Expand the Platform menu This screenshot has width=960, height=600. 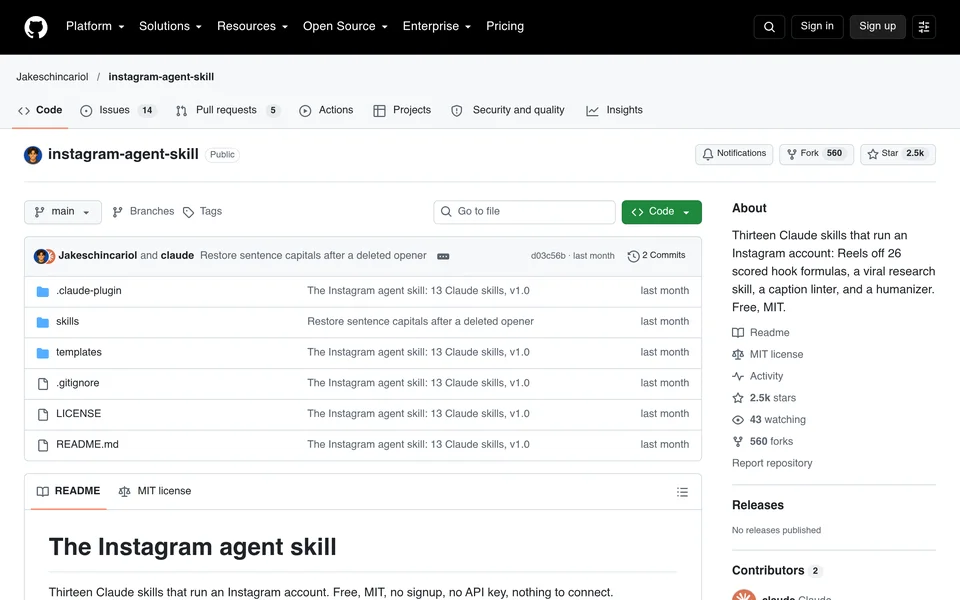point(95,26)
